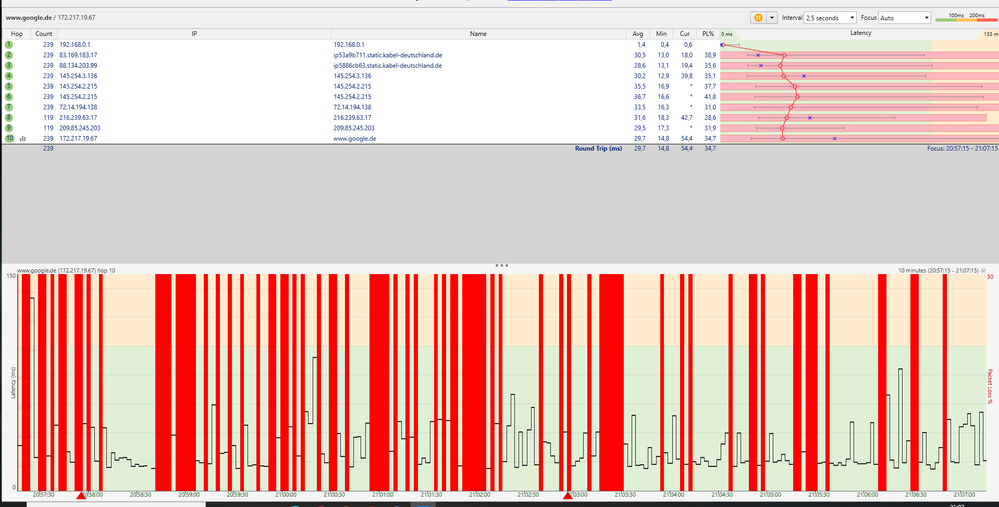999x507 pixels.
Task: Open the dropdown arrow beside the pause button
Action: pos(772,18)
